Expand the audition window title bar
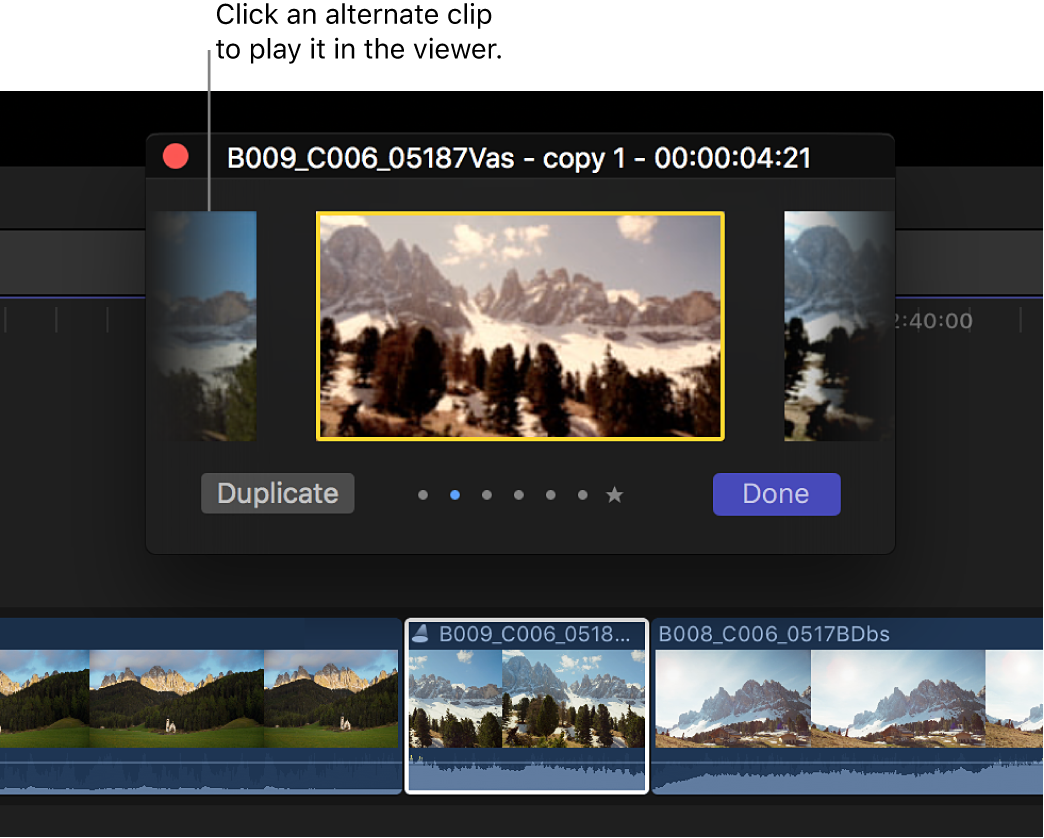This screenshot has width=1044, height=838. click(x=520, y=156)
